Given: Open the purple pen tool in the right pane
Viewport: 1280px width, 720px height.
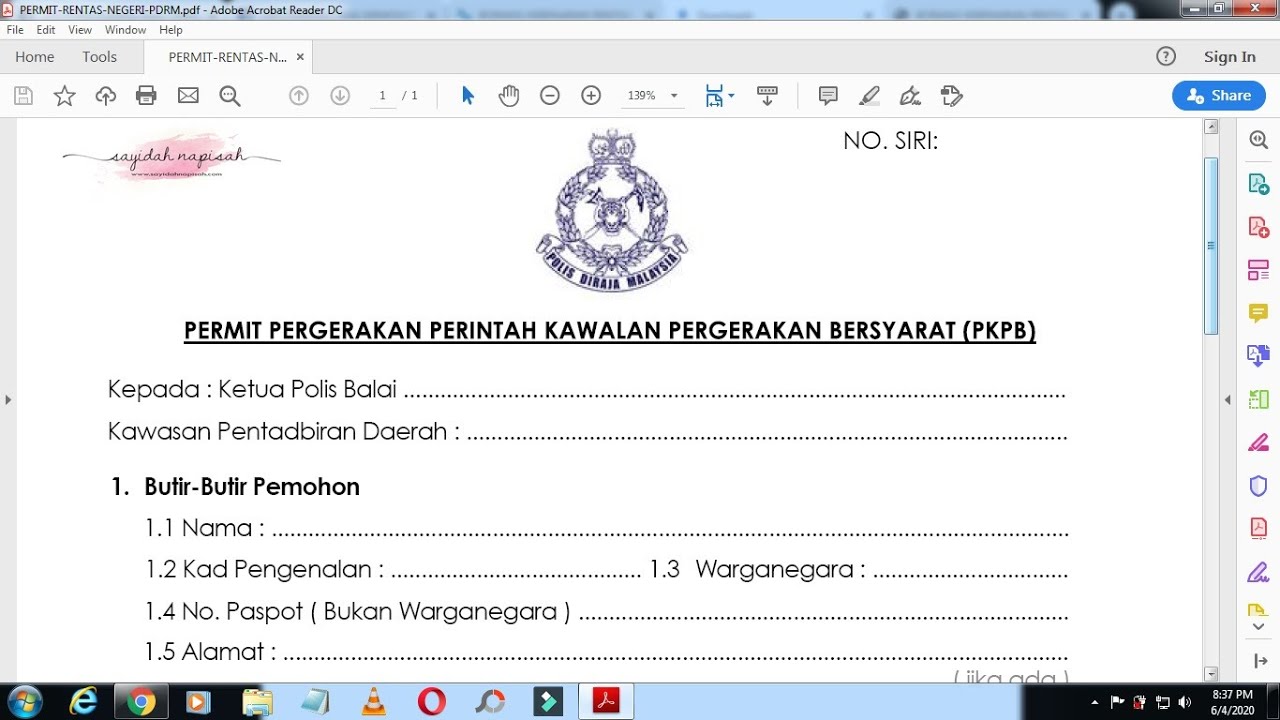Looking at the screenshot, I should (1259, 572).
